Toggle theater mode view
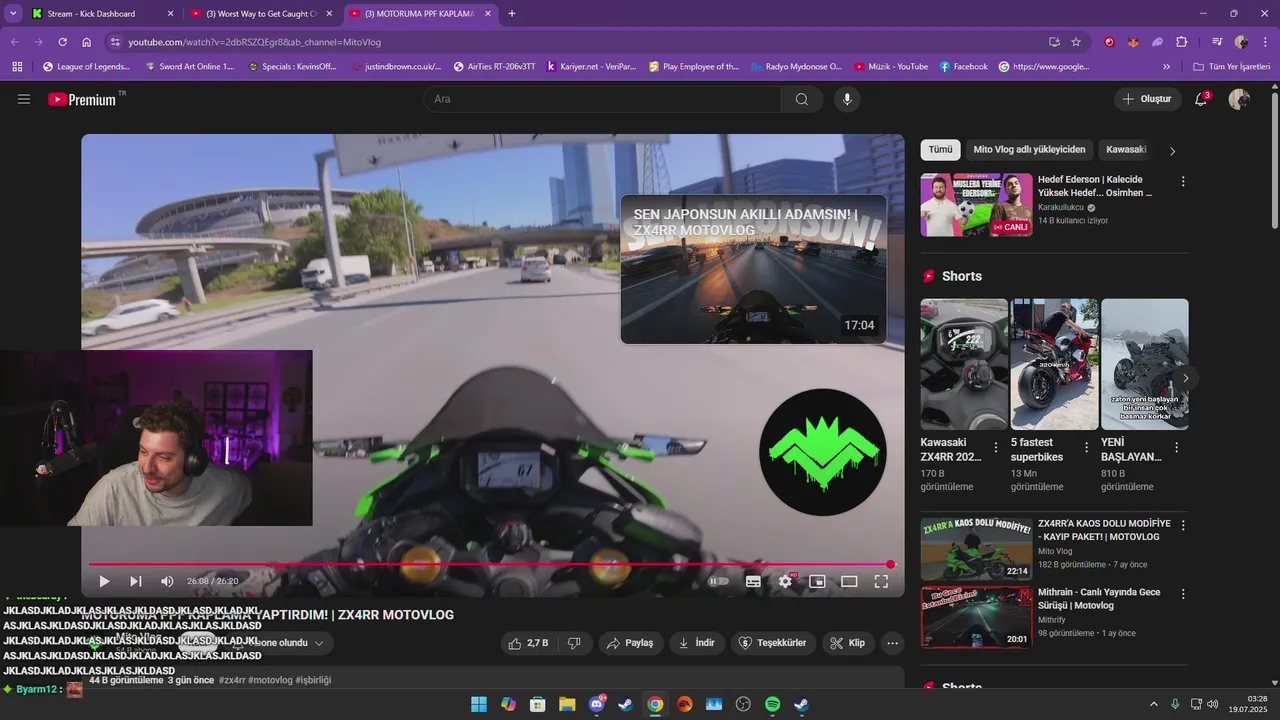The height and width of the screenshot is (720, 1280). pos(849,581)
